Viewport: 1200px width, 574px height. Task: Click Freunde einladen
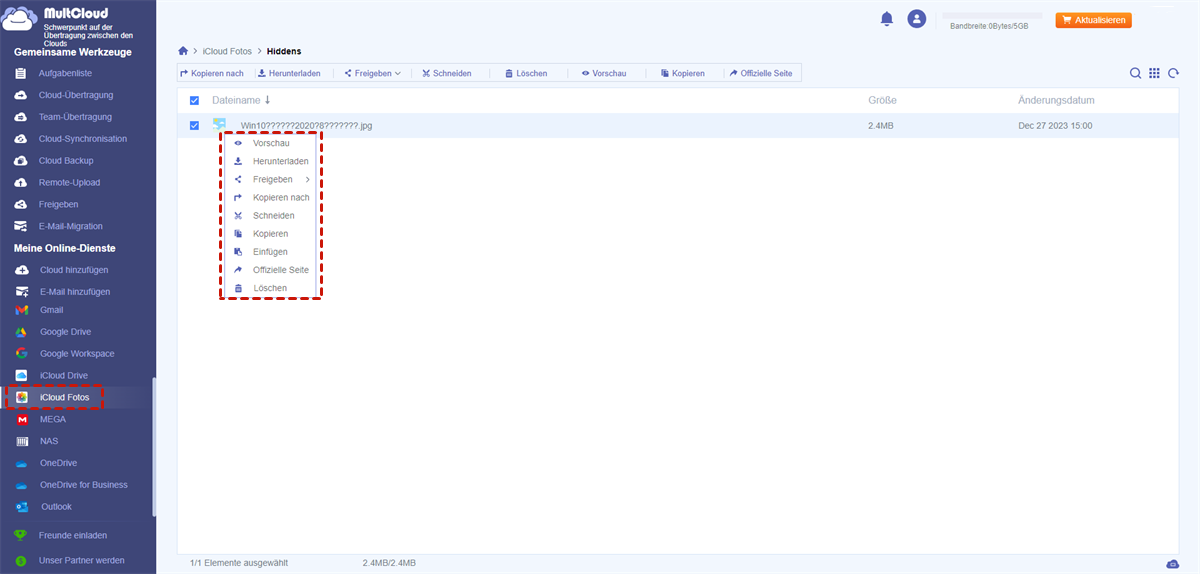point(73,536)
